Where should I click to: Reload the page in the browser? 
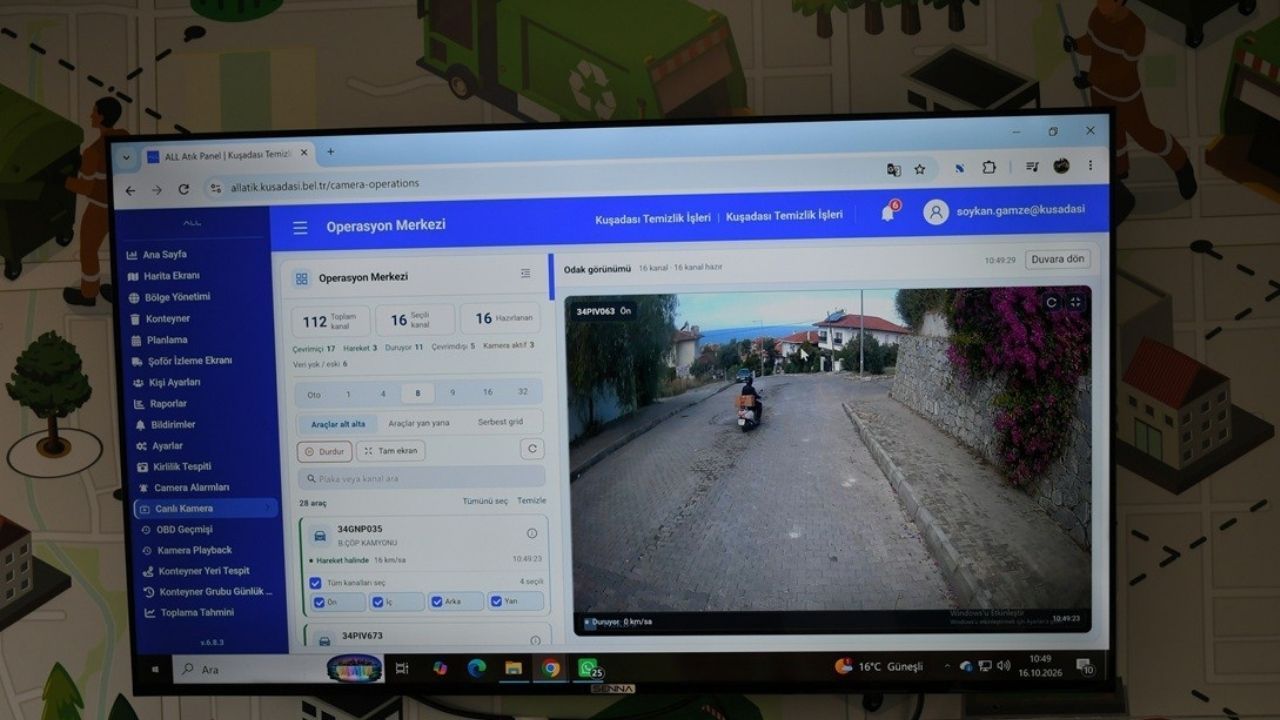184,189
